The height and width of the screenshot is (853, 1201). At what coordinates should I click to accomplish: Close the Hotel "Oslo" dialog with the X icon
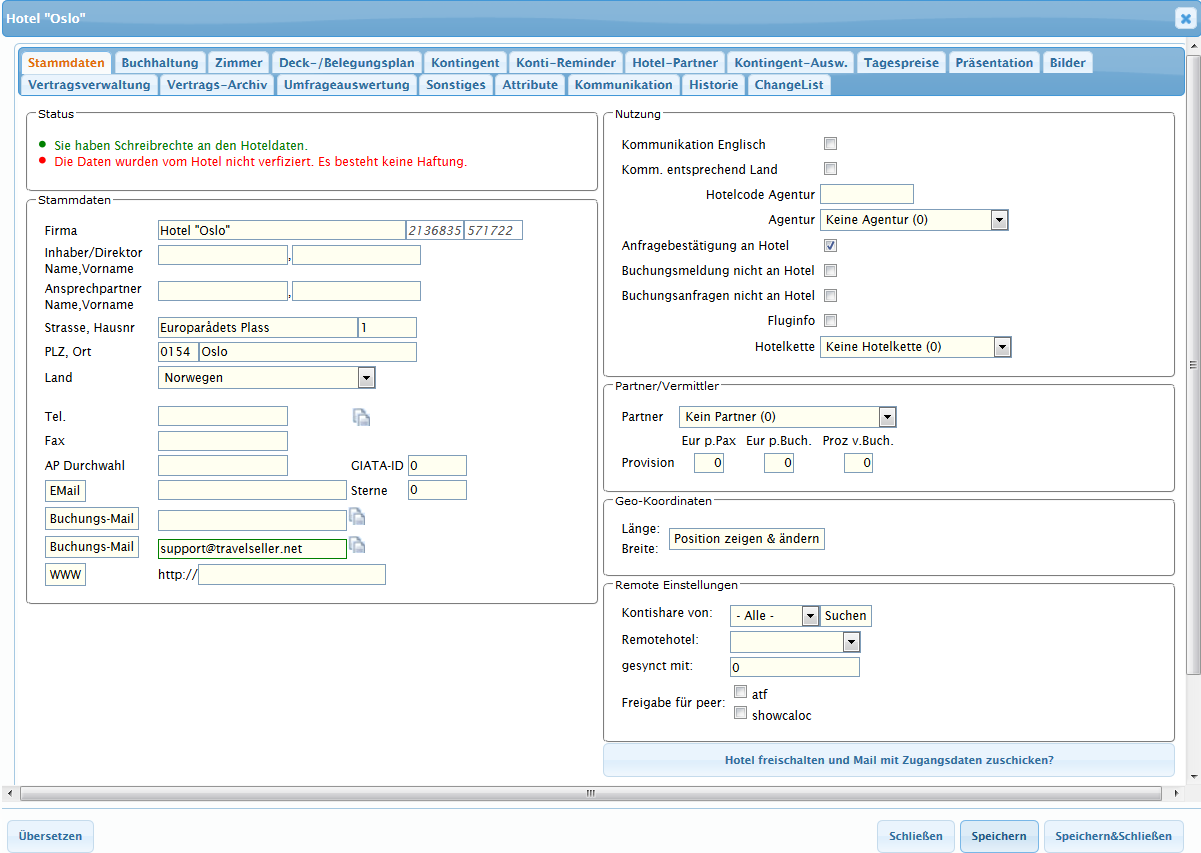pos(1184,18)
